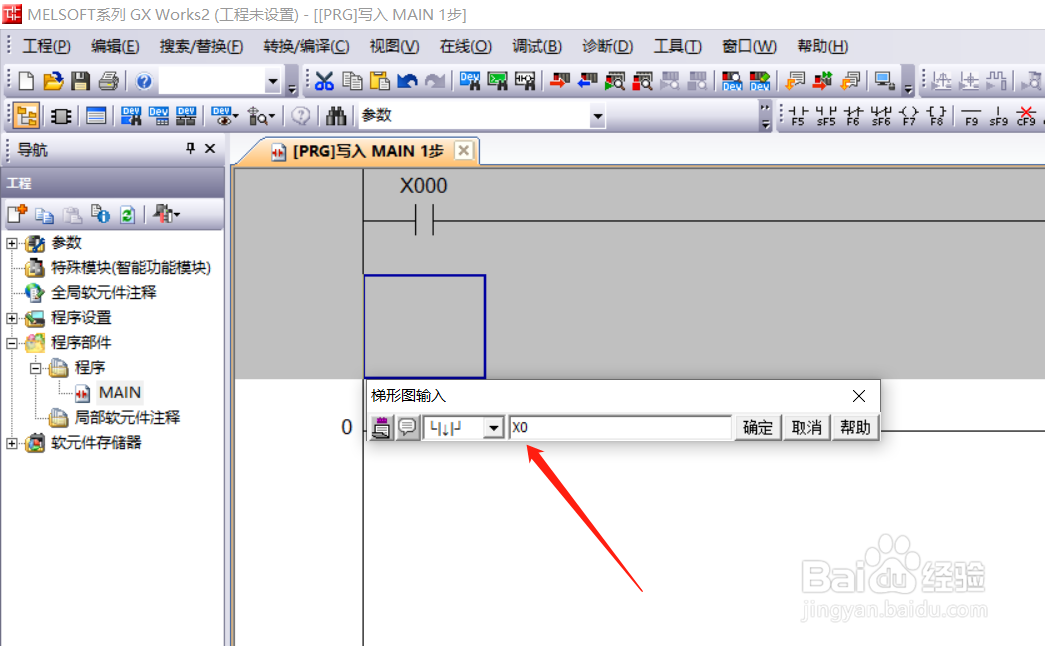Select 全局软元件注释 in navigation tree

tap(104, 293)
